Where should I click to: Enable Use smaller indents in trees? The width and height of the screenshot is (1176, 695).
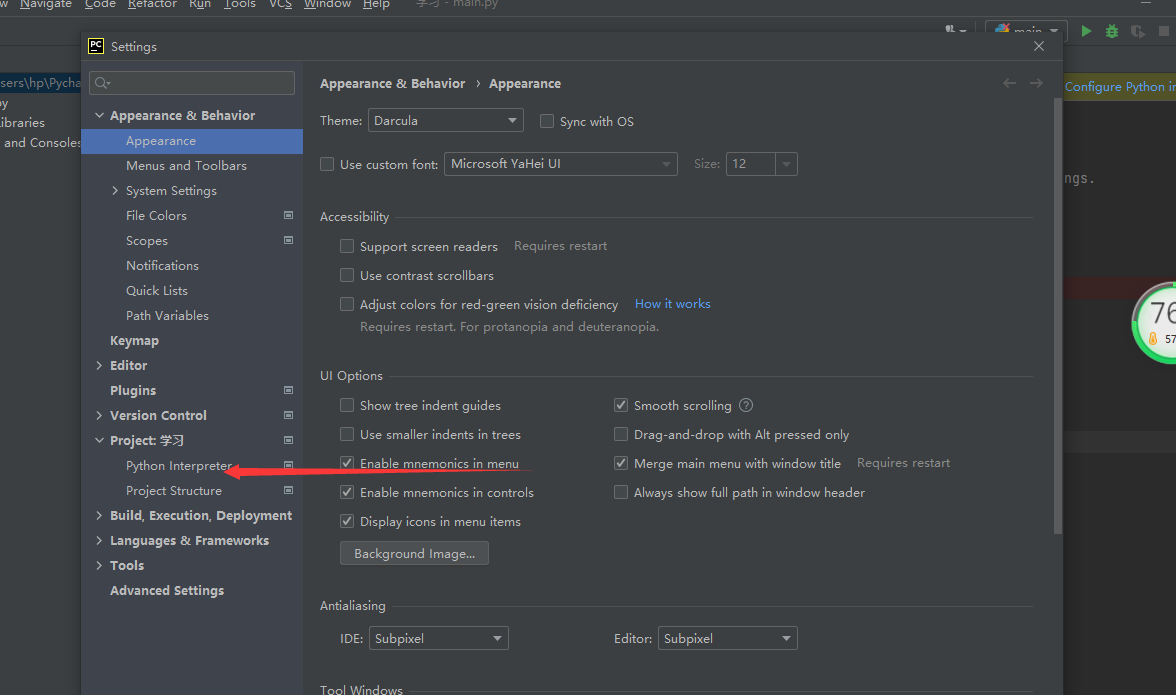click(x=346, y=434)
